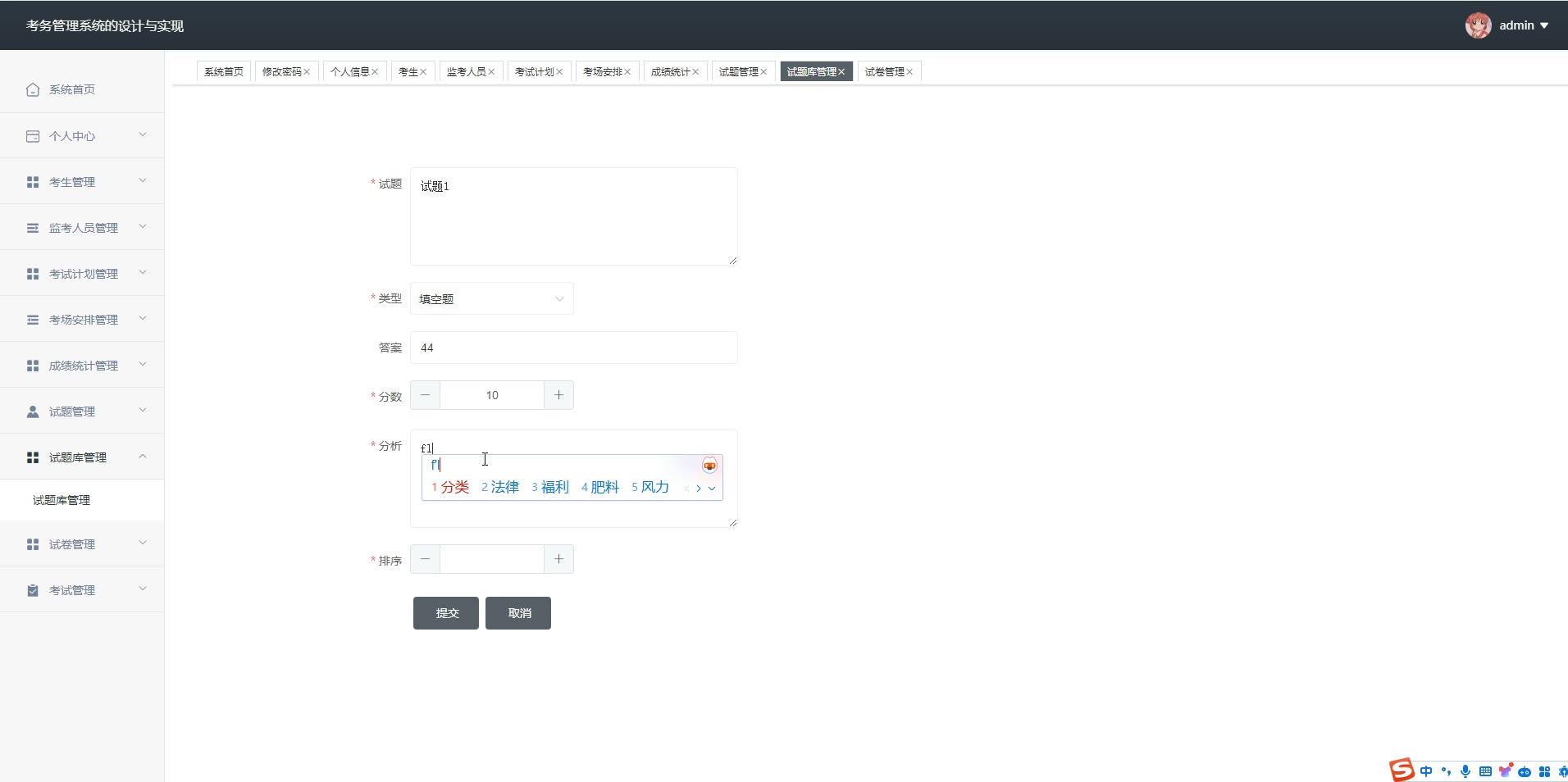Close the 修改密码 tab
1568x782 pixels.
click(307, 72)
